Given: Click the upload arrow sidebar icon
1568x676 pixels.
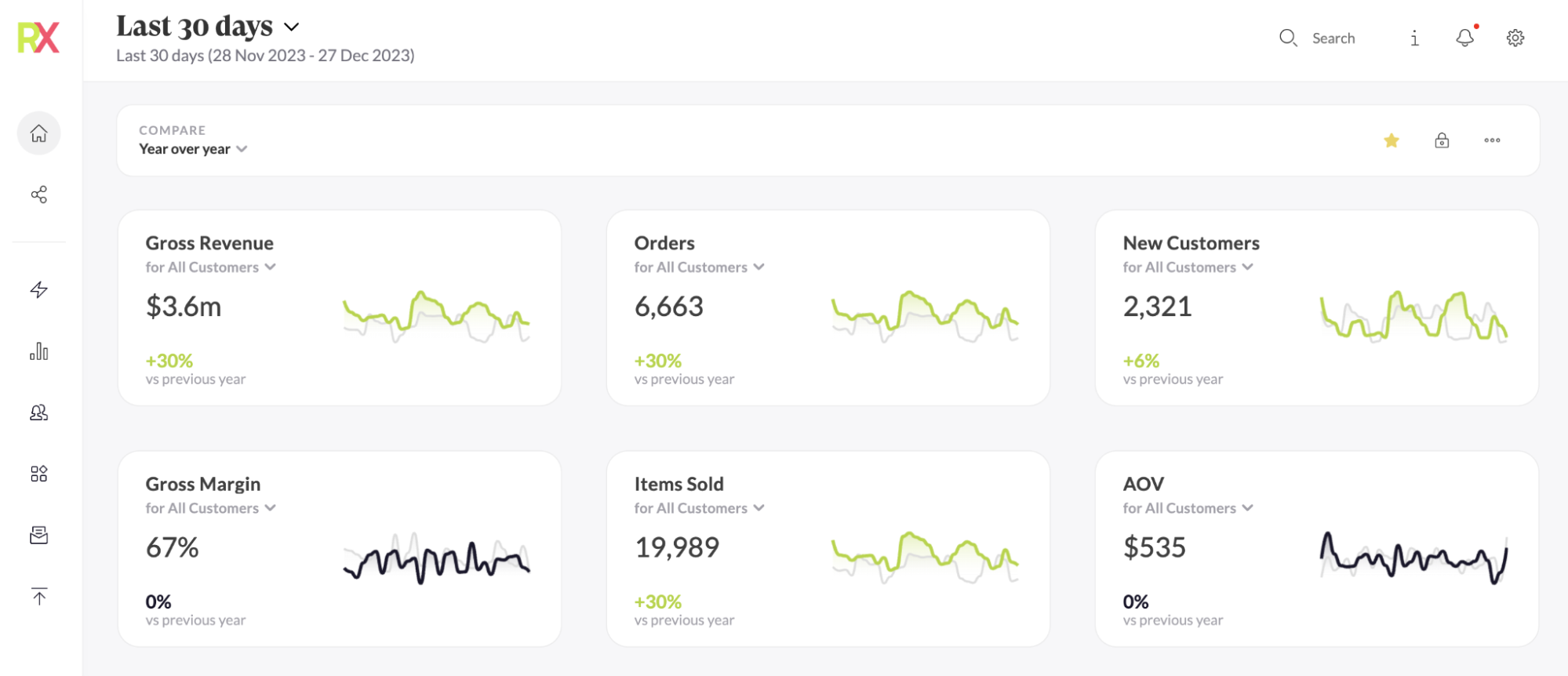Looking at the screenshot, I should click(x=38, y=597).
